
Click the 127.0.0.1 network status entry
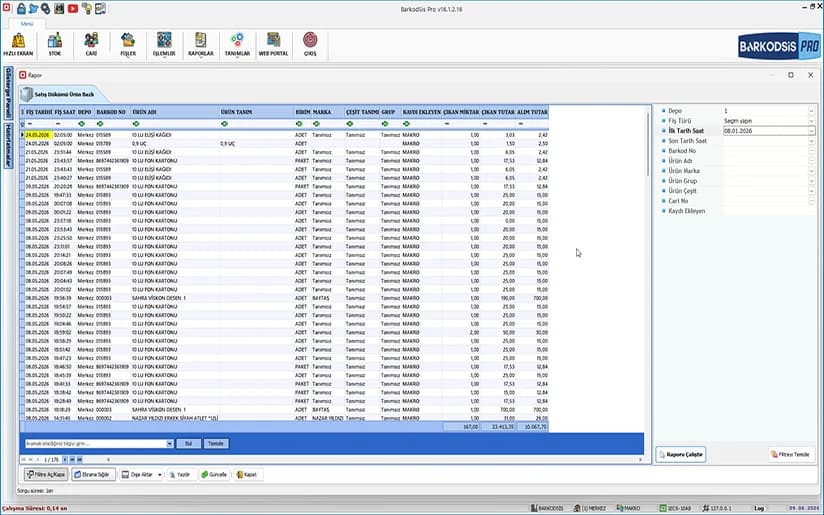tap(717, 508)
